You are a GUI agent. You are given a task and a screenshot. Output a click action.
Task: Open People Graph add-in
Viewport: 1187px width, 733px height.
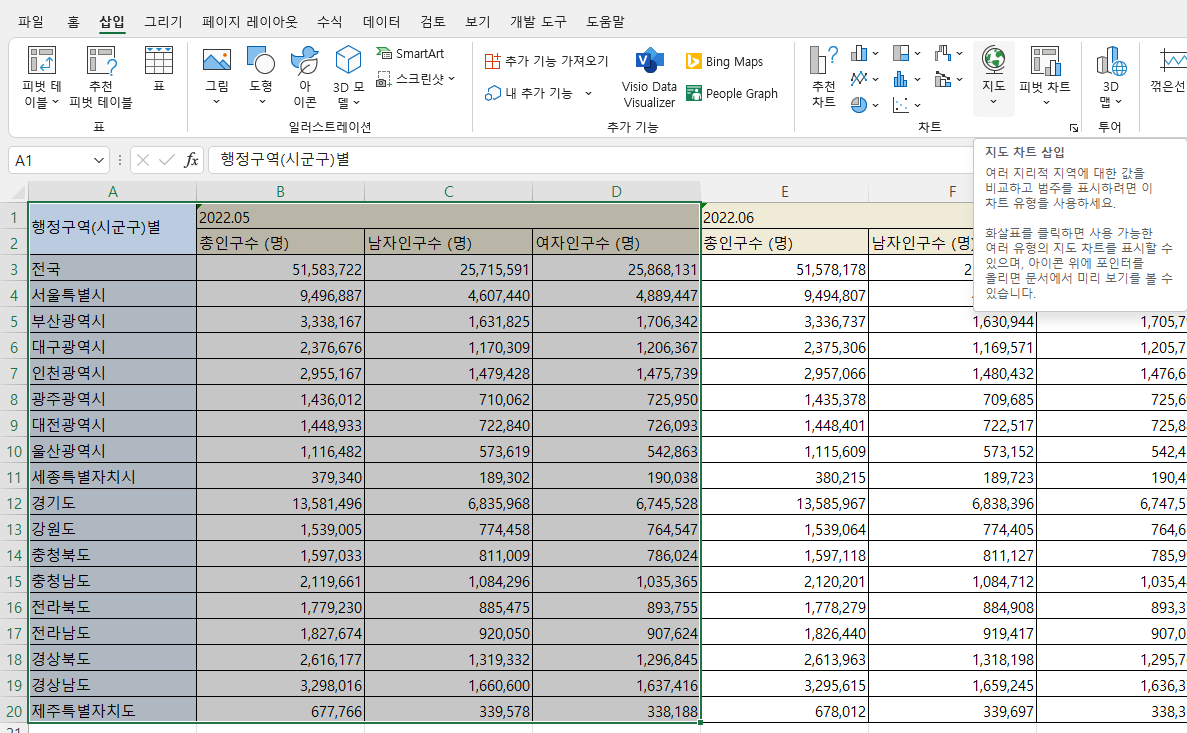[732, 93]
